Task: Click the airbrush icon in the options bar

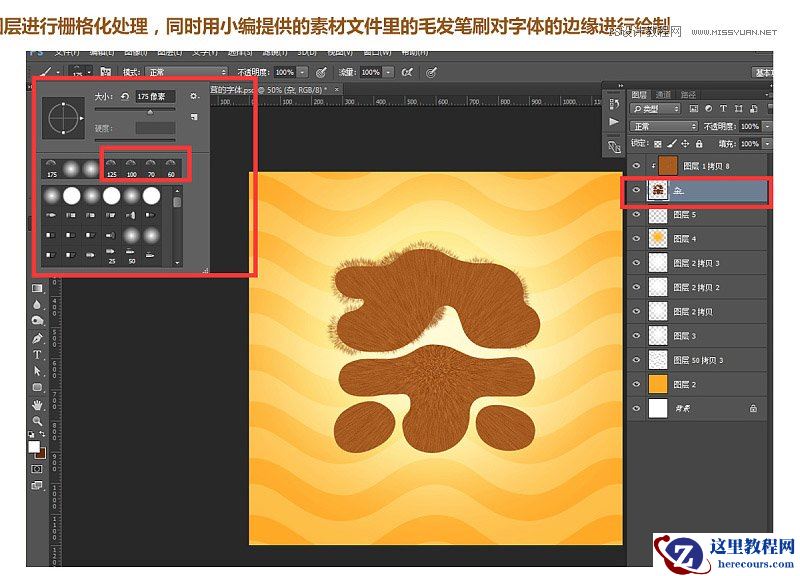Action: coord(407,72)
